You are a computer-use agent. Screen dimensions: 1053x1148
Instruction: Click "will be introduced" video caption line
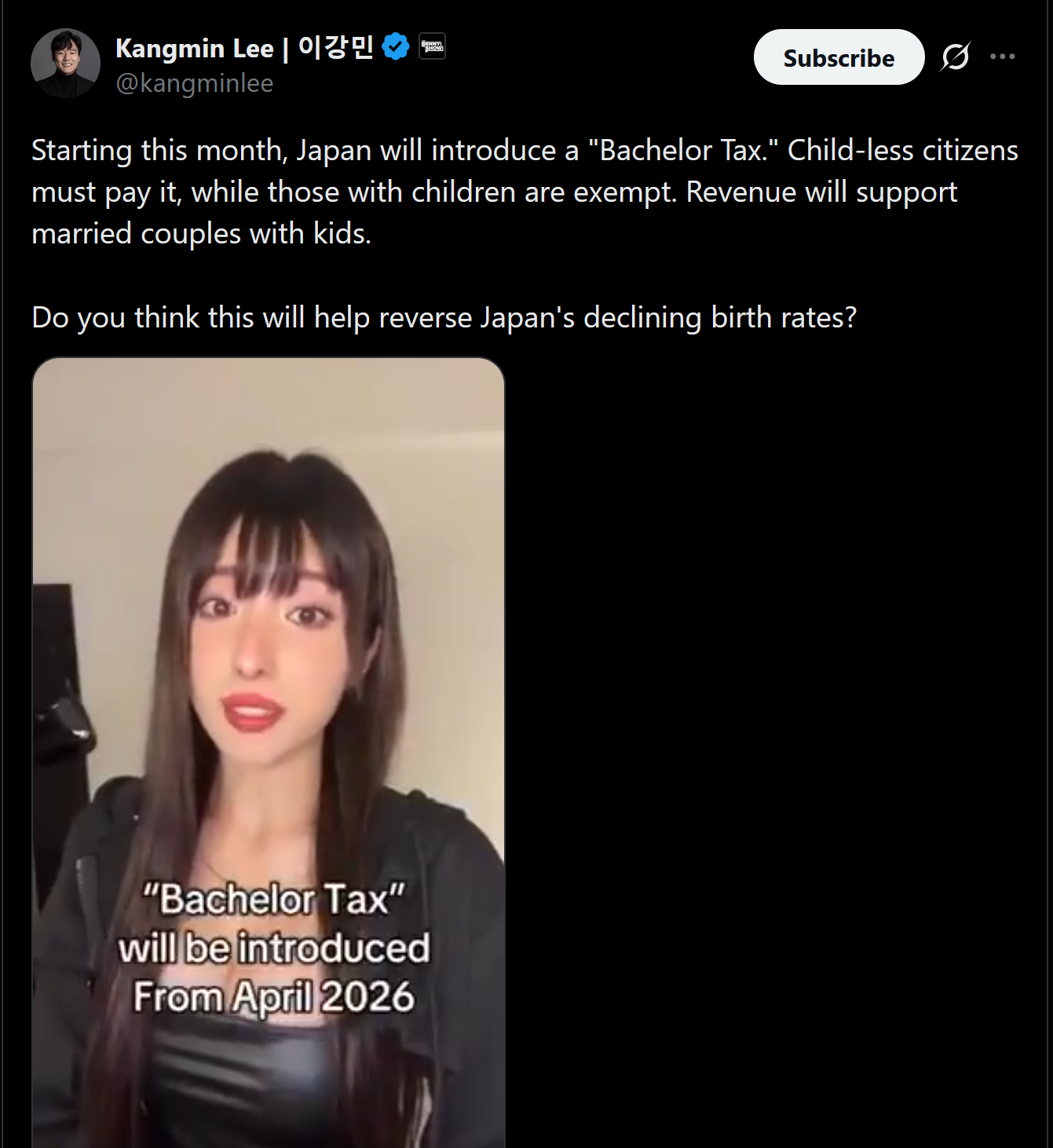[x=274, y=948]
